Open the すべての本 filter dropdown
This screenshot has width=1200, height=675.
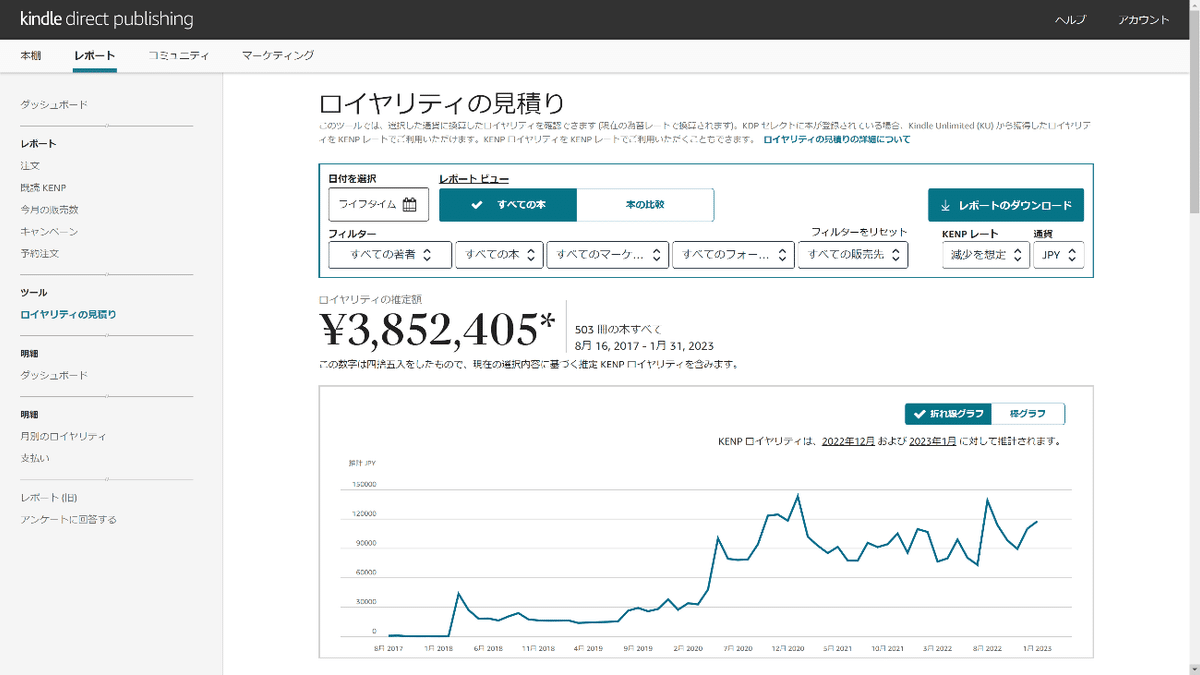tap(499, 255)
